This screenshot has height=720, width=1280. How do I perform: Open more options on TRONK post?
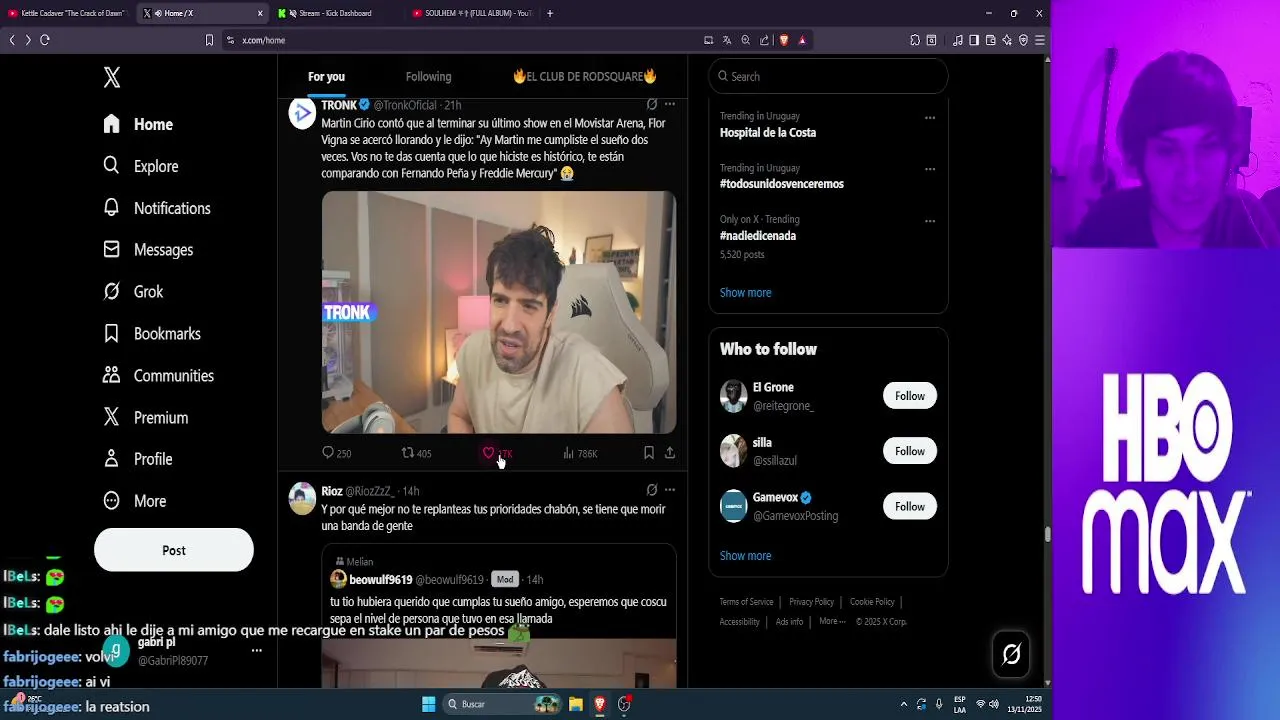click(x=670, y=104)
